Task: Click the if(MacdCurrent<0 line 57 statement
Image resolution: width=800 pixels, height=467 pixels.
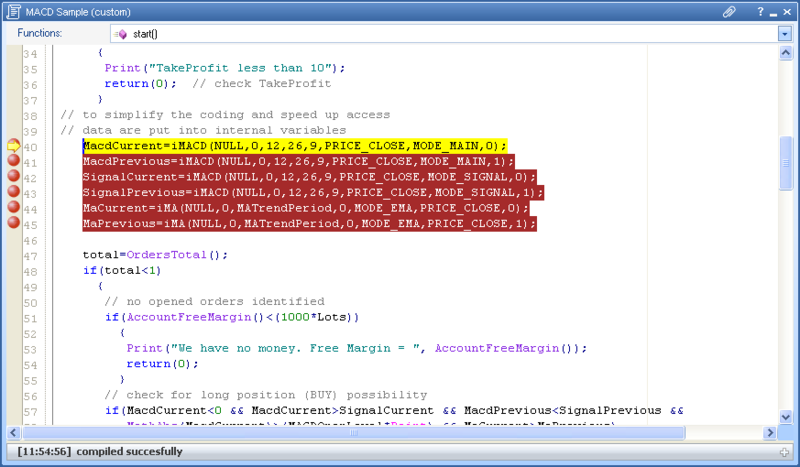Action: (x=394, y=411)
